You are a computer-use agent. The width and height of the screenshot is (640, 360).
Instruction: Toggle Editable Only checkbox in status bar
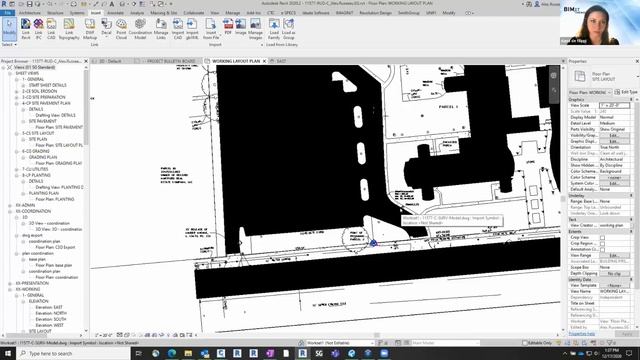(x=525, y=343)
